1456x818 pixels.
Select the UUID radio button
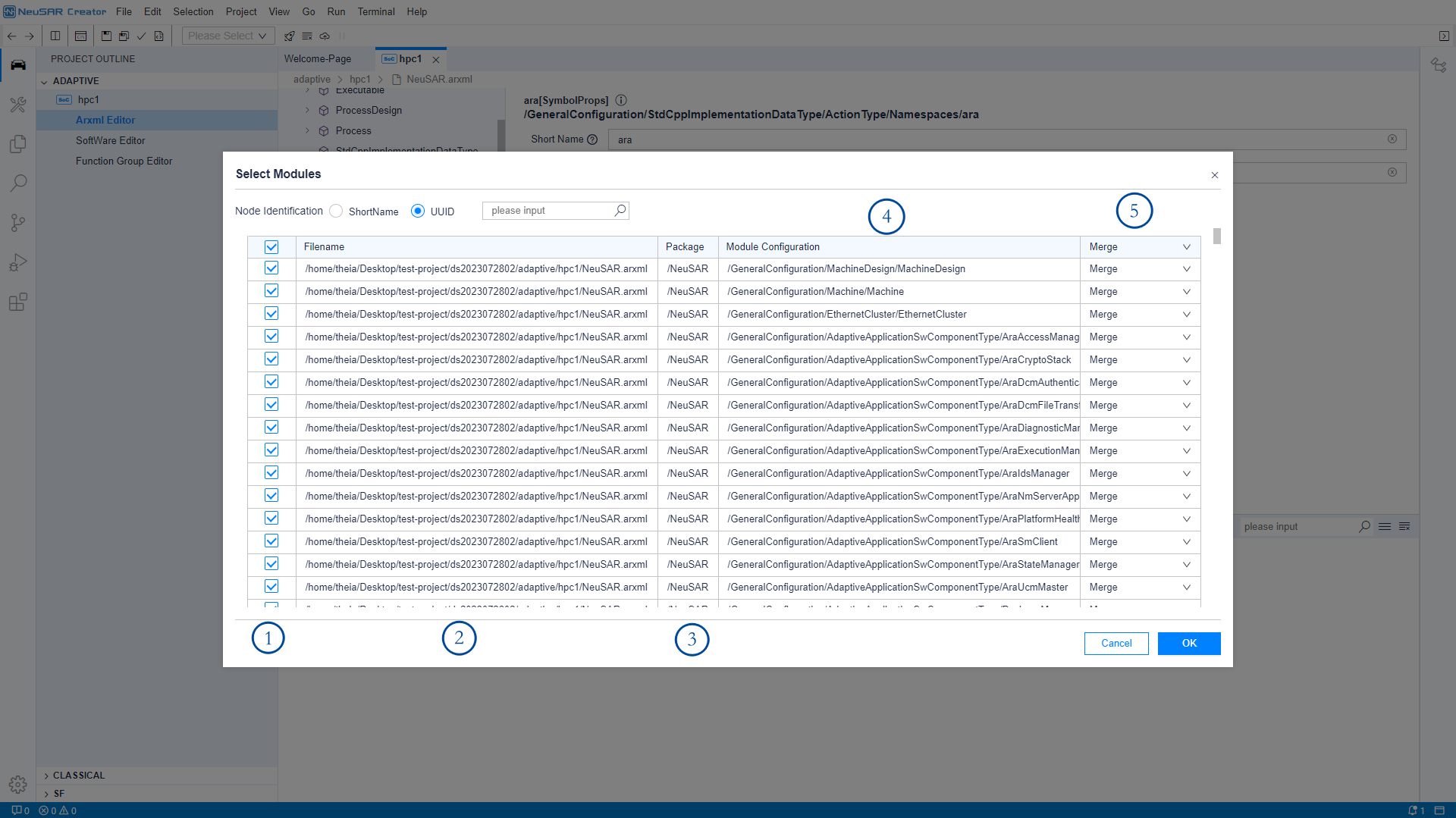click(418, 212)
